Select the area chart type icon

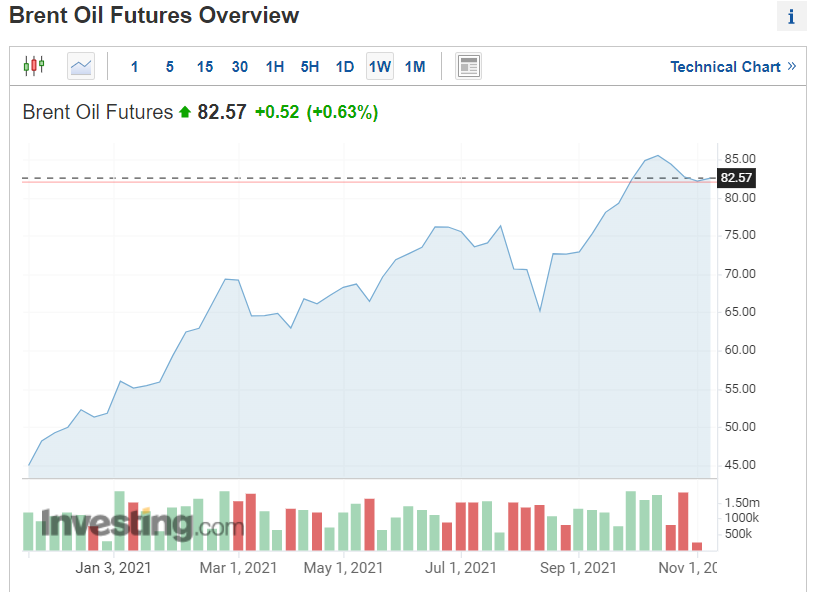click(81, 67)
